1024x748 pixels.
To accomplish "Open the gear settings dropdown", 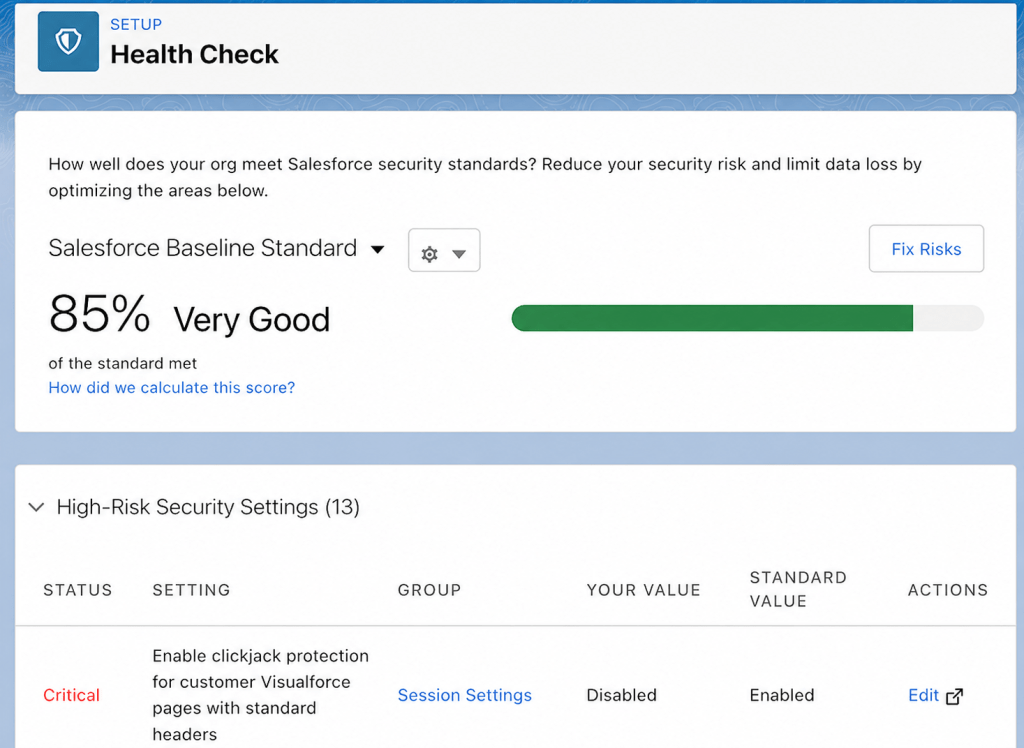I will [x=444, y=250].
